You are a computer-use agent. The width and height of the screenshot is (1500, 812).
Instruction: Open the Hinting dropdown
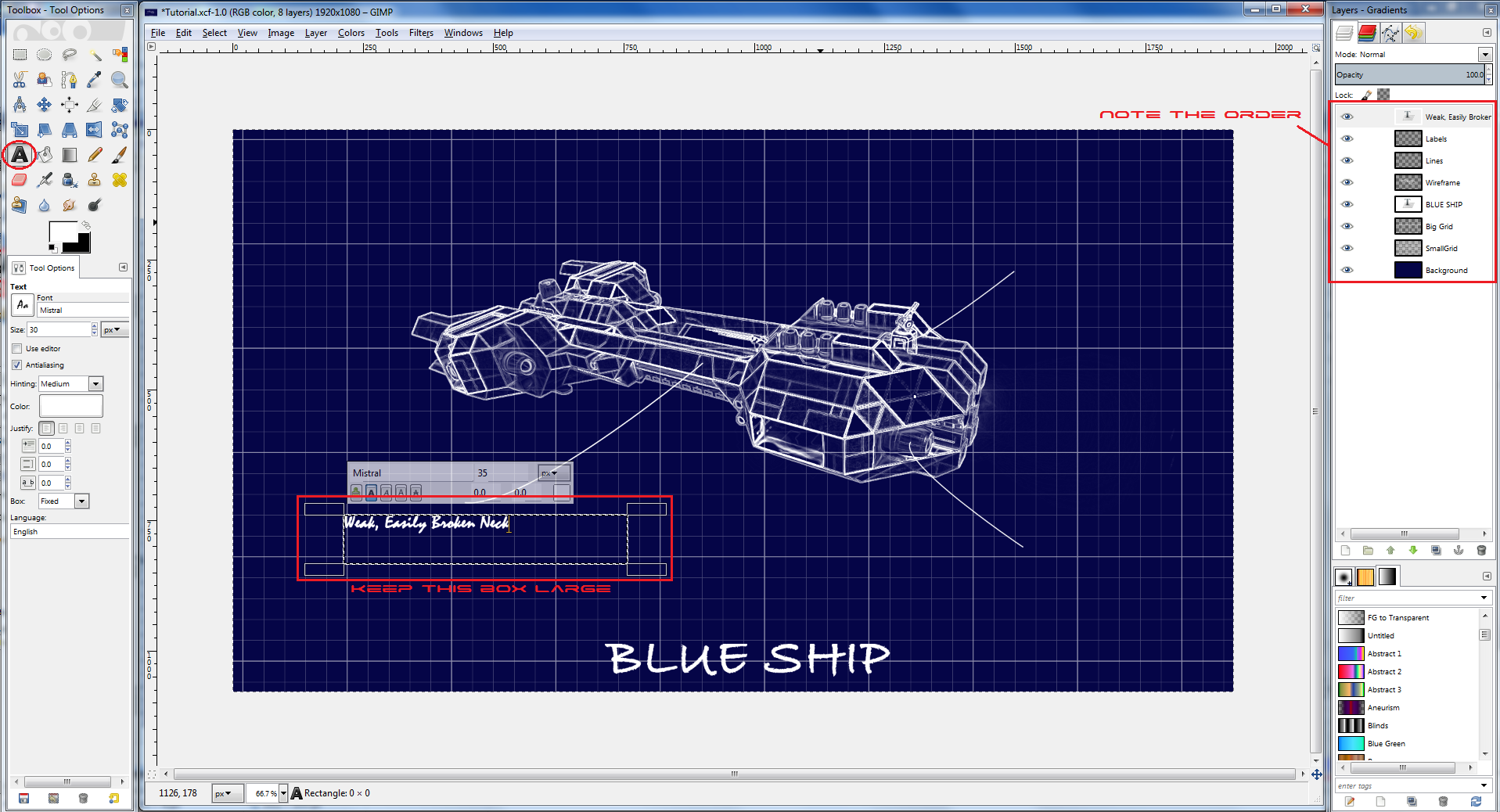95,384
